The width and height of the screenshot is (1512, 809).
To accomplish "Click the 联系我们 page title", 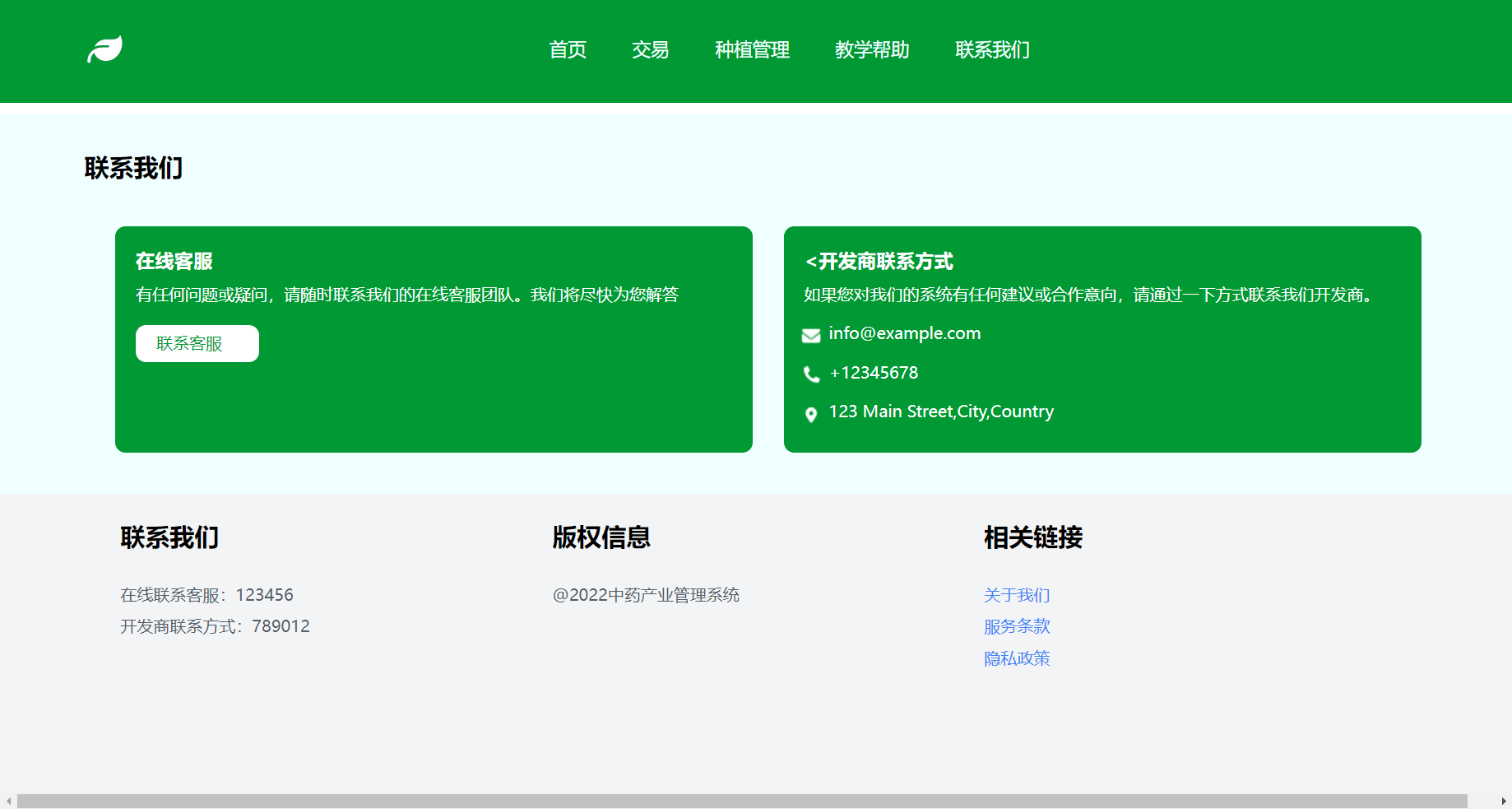I will click(133, 168).
